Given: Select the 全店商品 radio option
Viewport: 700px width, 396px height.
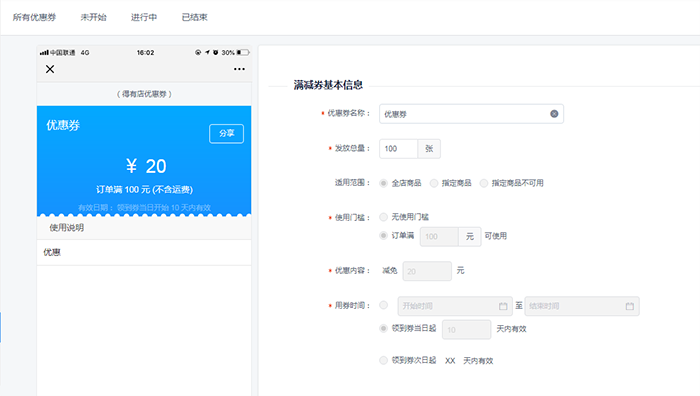Looking at the screenshot, I should [x=383, y=183].
